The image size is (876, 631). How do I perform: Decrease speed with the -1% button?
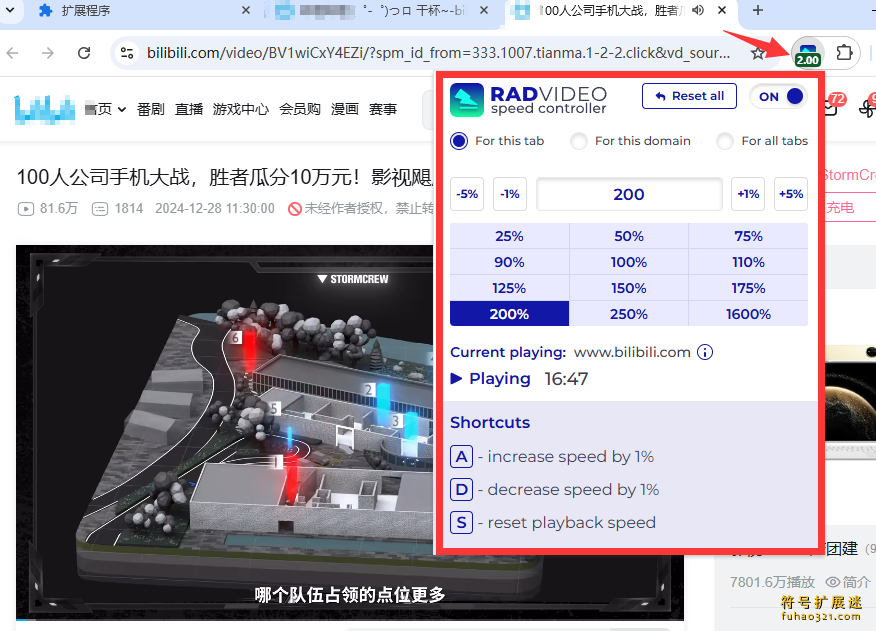pos(510,194)
